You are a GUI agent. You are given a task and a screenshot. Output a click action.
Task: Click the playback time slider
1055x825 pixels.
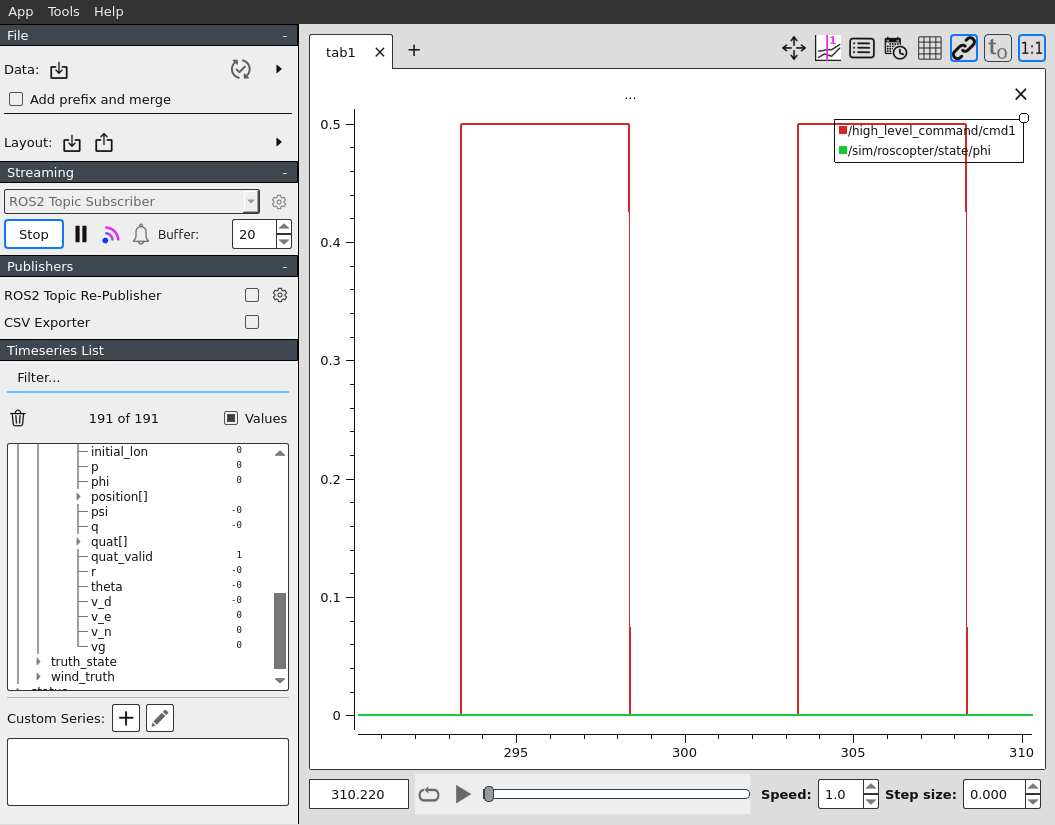tap(618, 794)
